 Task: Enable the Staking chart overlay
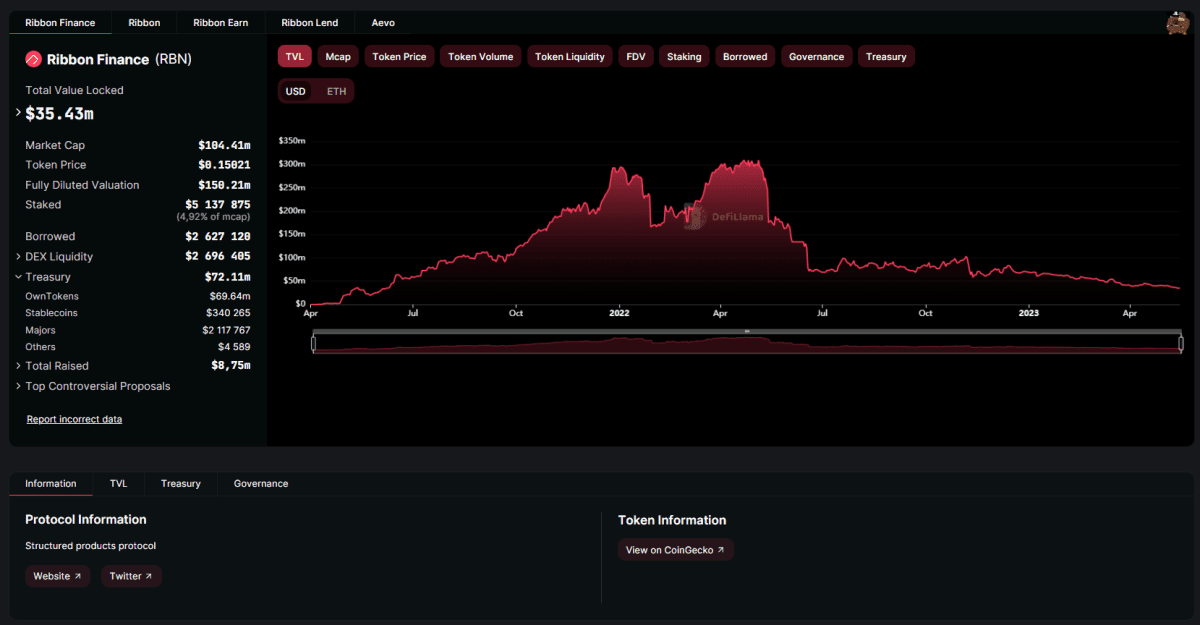[x=683, y=56]
